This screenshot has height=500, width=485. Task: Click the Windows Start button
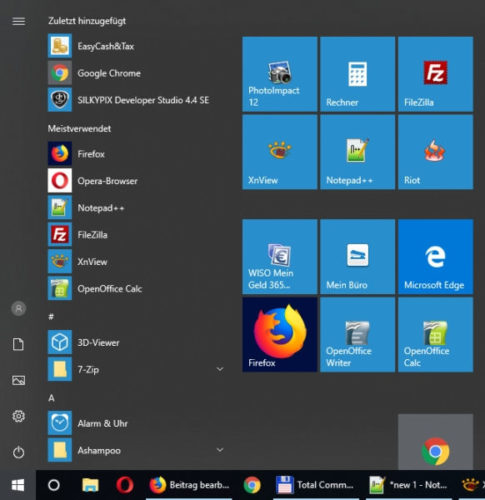pyautogui.click(x=18, y=485)
